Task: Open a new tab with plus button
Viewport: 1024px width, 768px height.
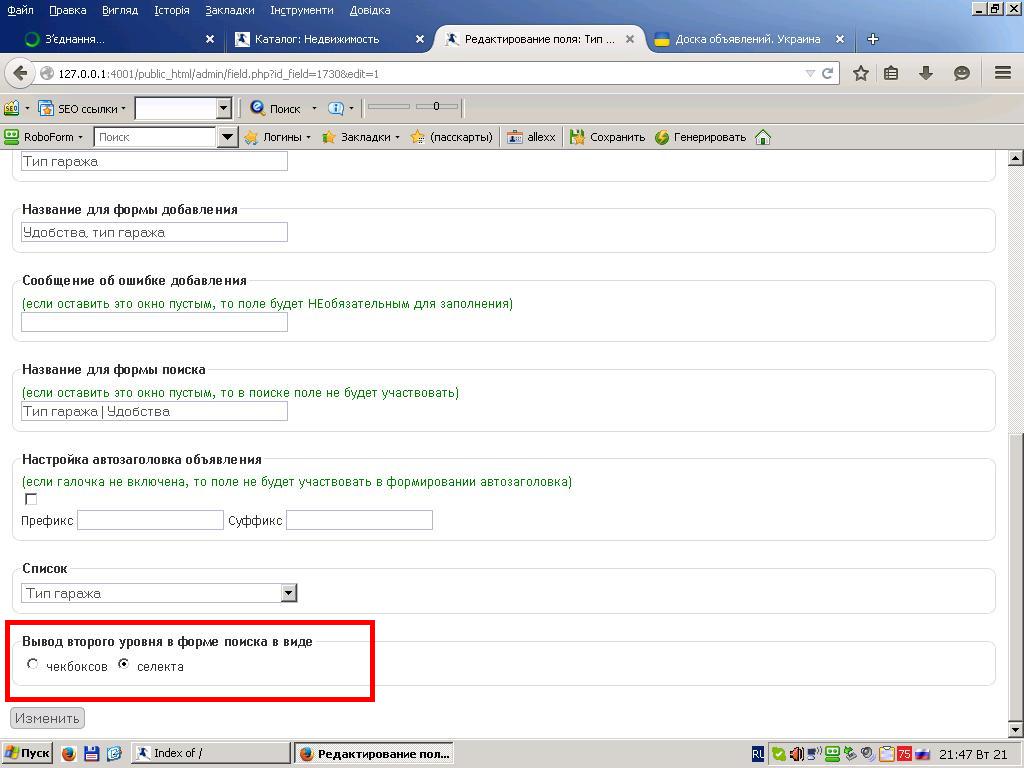Action: point(872,39)
